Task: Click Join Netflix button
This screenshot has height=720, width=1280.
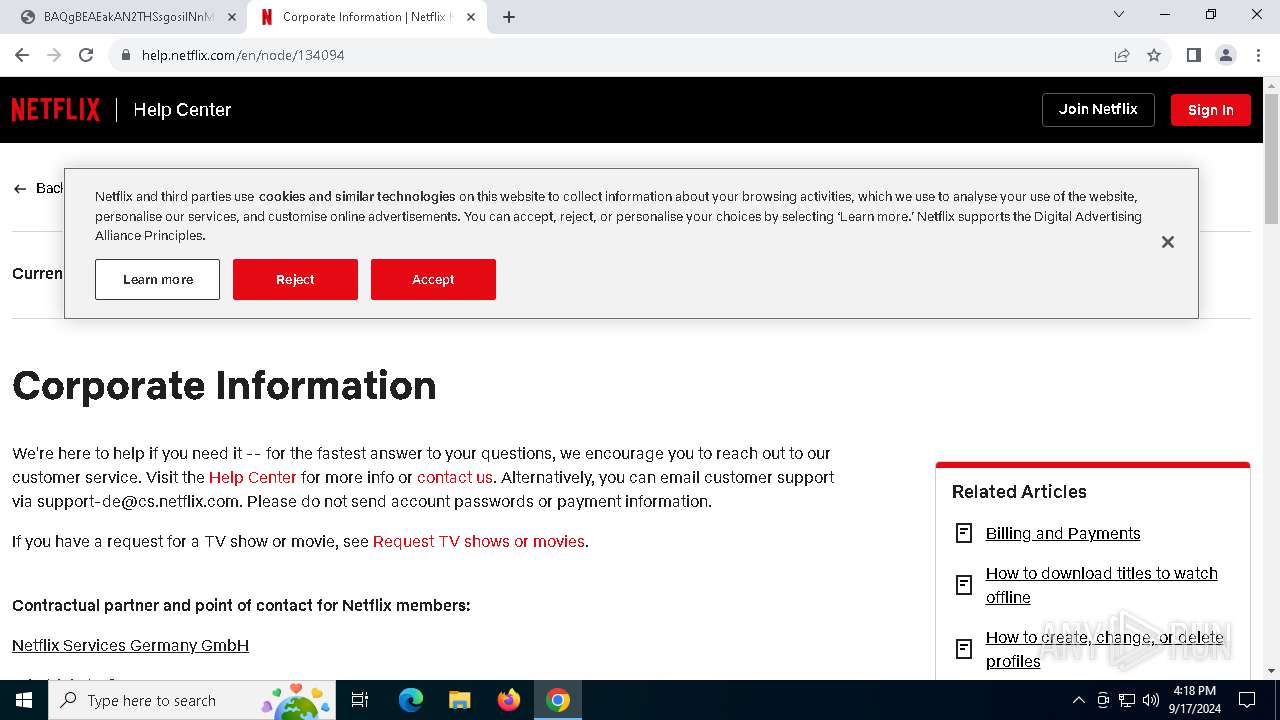Action: pos(1098,110)
